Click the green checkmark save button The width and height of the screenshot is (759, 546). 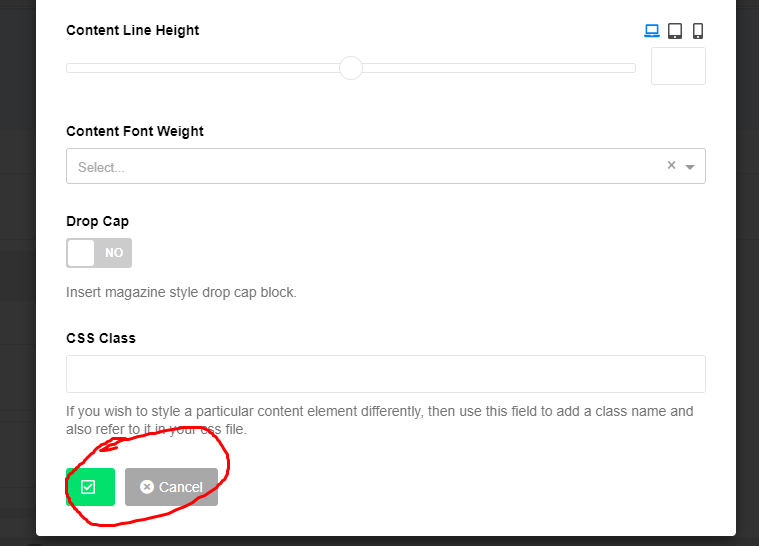[91, 487]
